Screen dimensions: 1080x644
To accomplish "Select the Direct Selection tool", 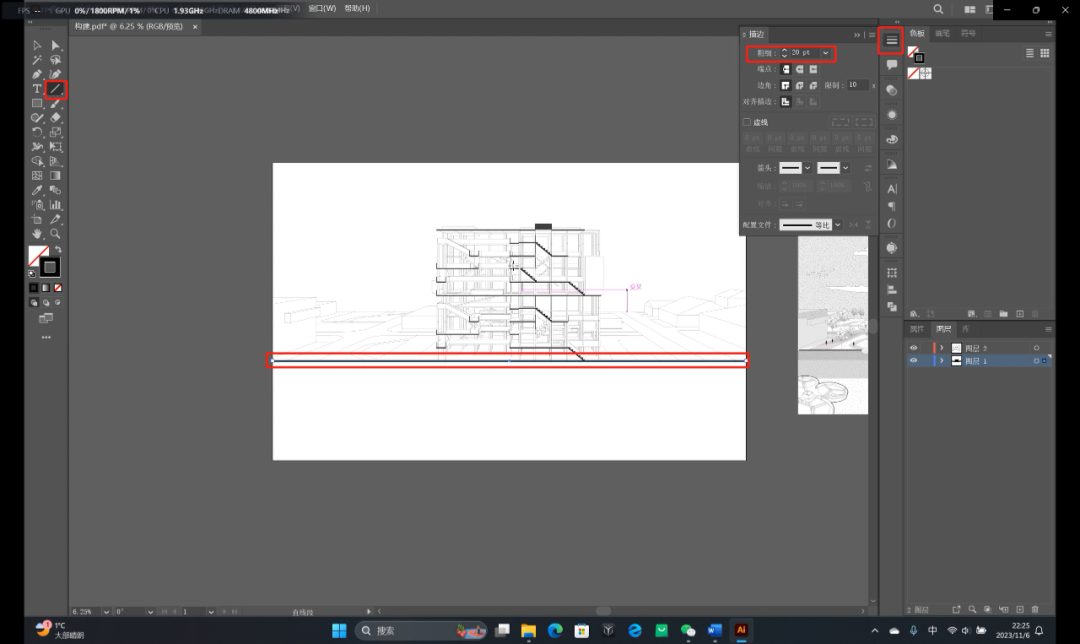I will coord(56,45).
